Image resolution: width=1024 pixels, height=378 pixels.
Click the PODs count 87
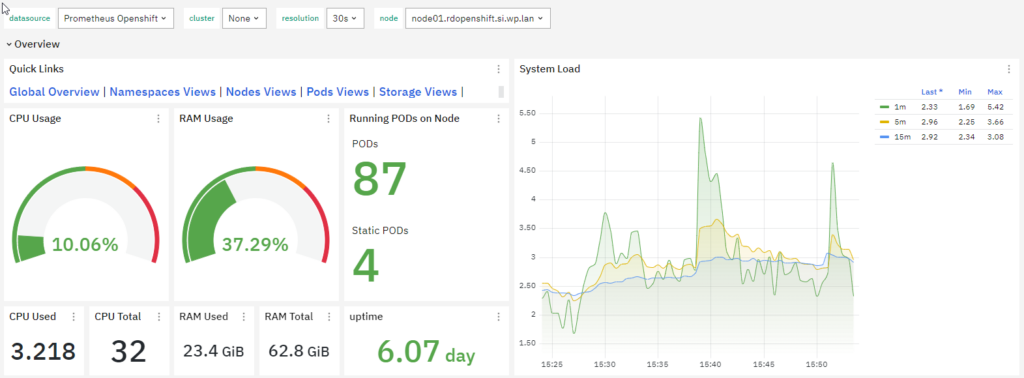[x=379, y=179]
